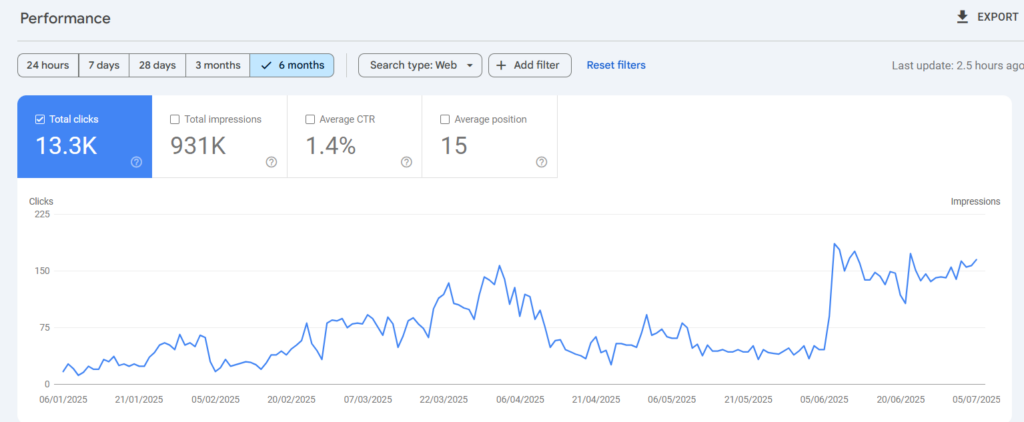Viewport: 1024px width, 422px height.
Task: Select the 28 days date range
Action: click(x=157, y=65)
